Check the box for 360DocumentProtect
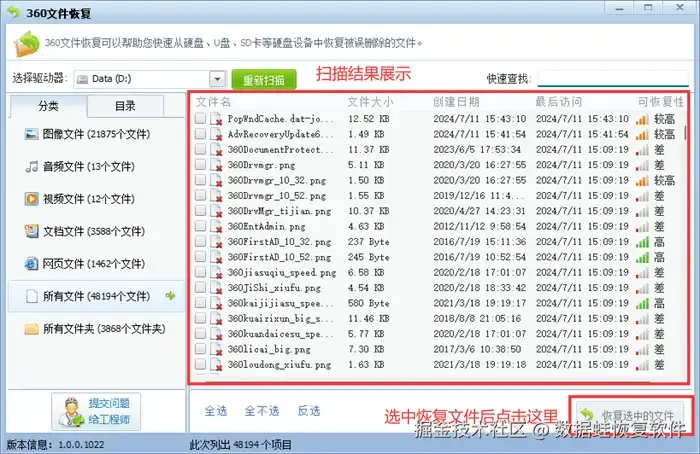The width and height of the screenshot is (700, 454). point(200,149)
